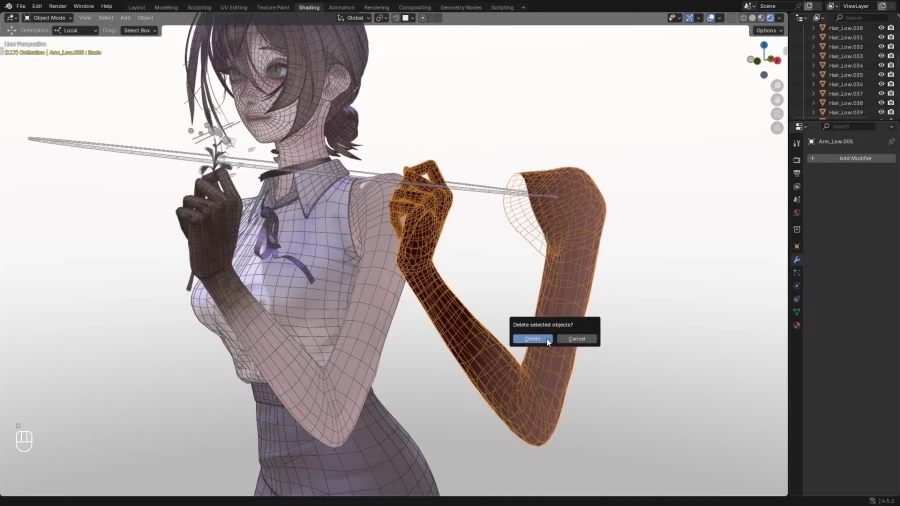Open the Object Data green triangle tab
900x506 pixels.
coord(797,312)
